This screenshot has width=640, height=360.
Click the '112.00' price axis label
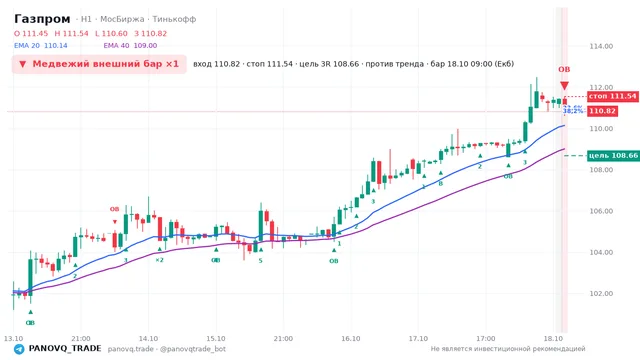[601, 87]
